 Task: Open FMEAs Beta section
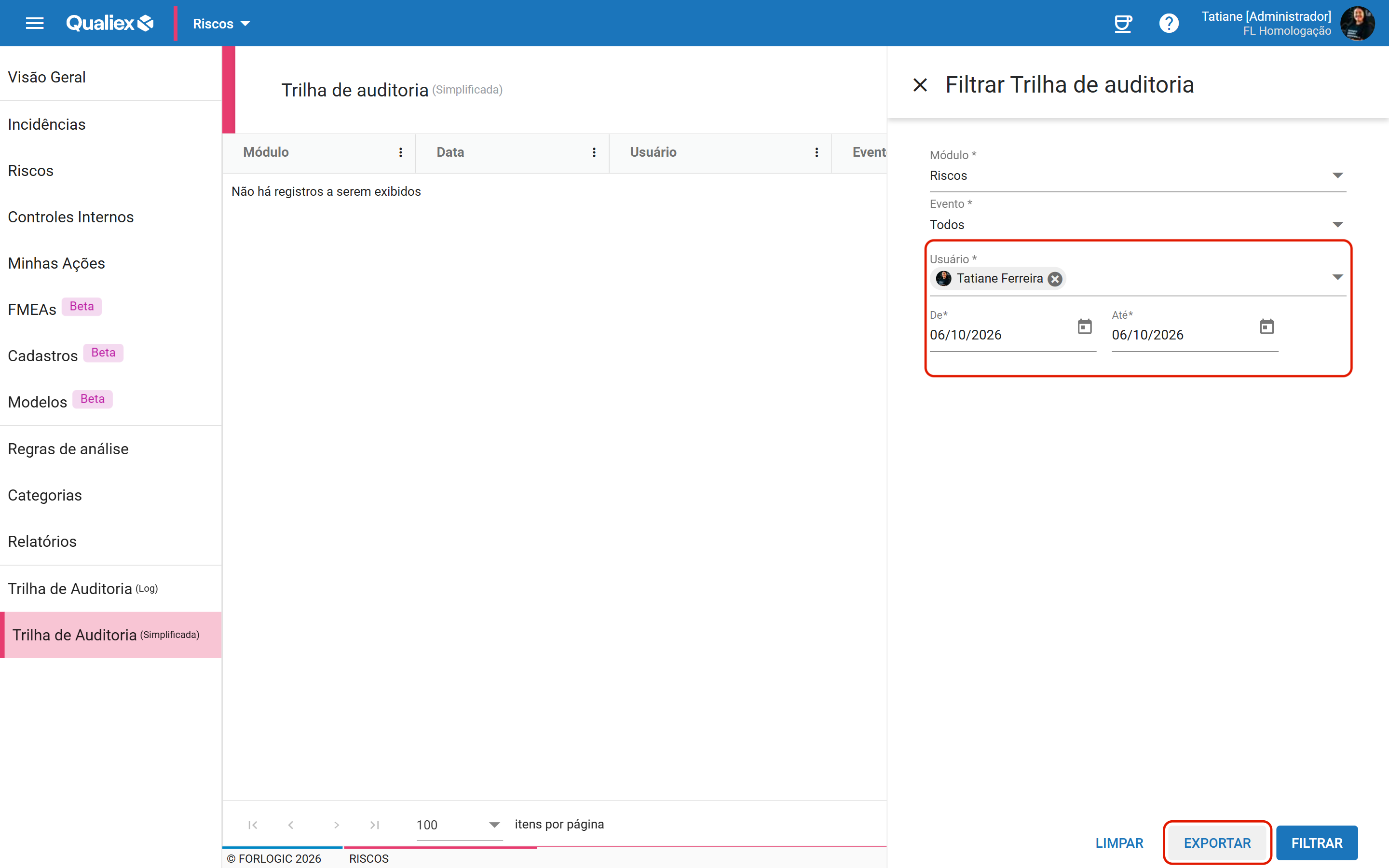[111, 310]
